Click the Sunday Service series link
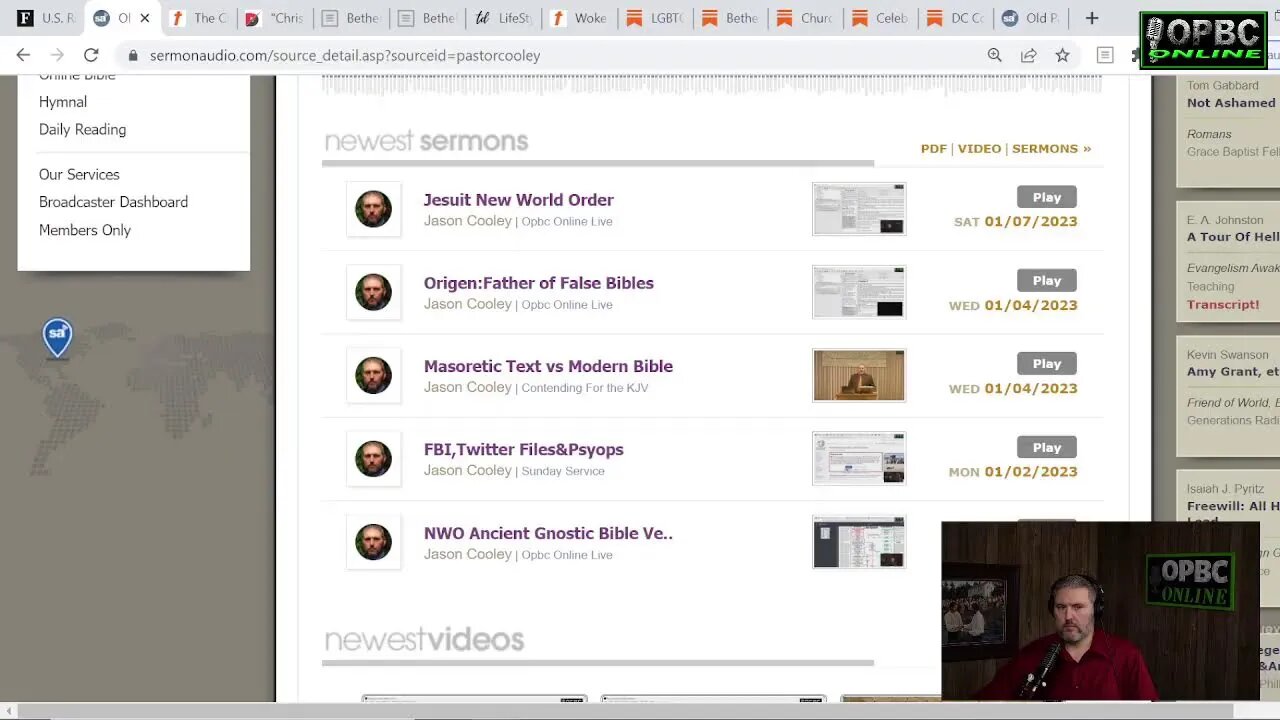Viewport: 1280px width, 720px height. pos(563,471)
